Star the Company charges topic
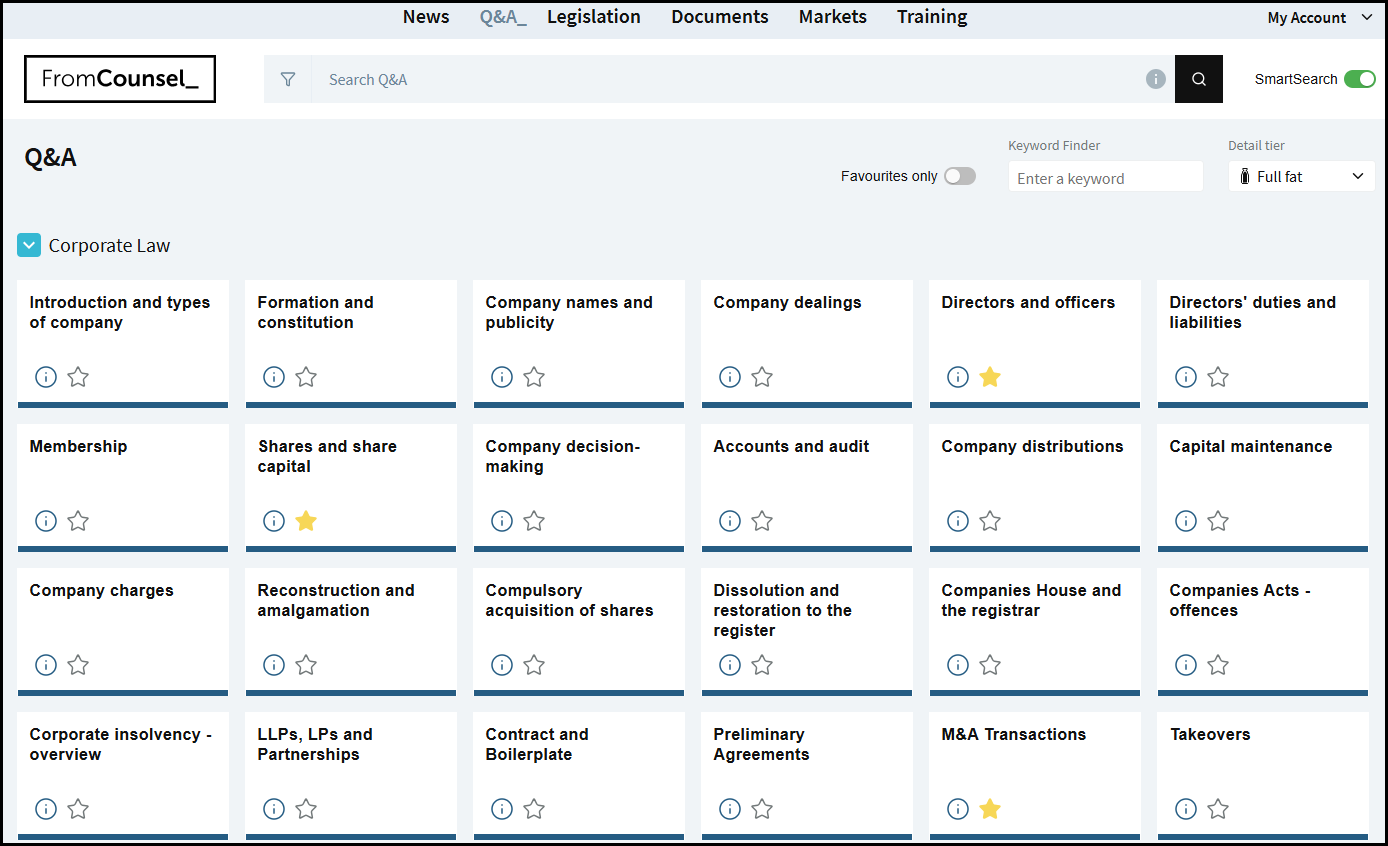This screenshot has width=1388, height=846. pyautogui.click(x=78, y=665)
